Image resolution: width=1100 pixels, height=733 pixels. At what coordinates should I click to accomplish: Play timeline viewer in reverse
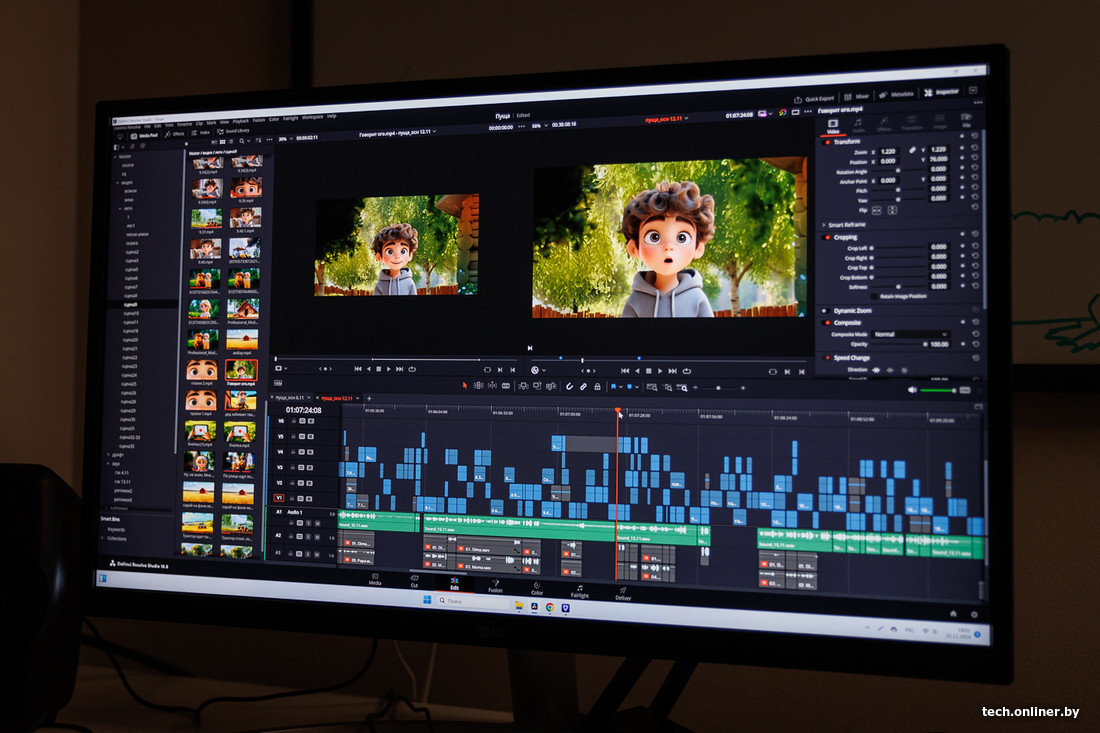pos(638,371)
